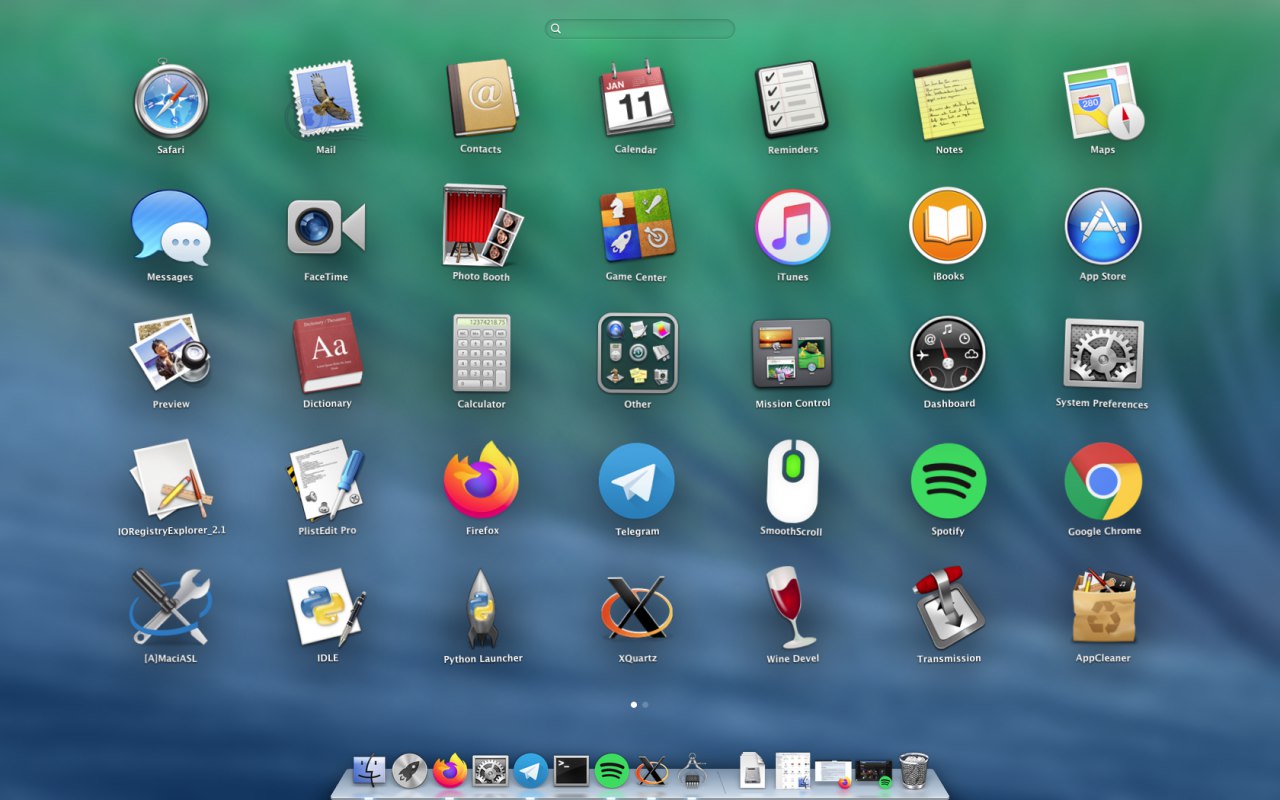The width and height of the screenshot is (1280, 800).
Task: Open the Other apps folder
Action: coord(638,353)
